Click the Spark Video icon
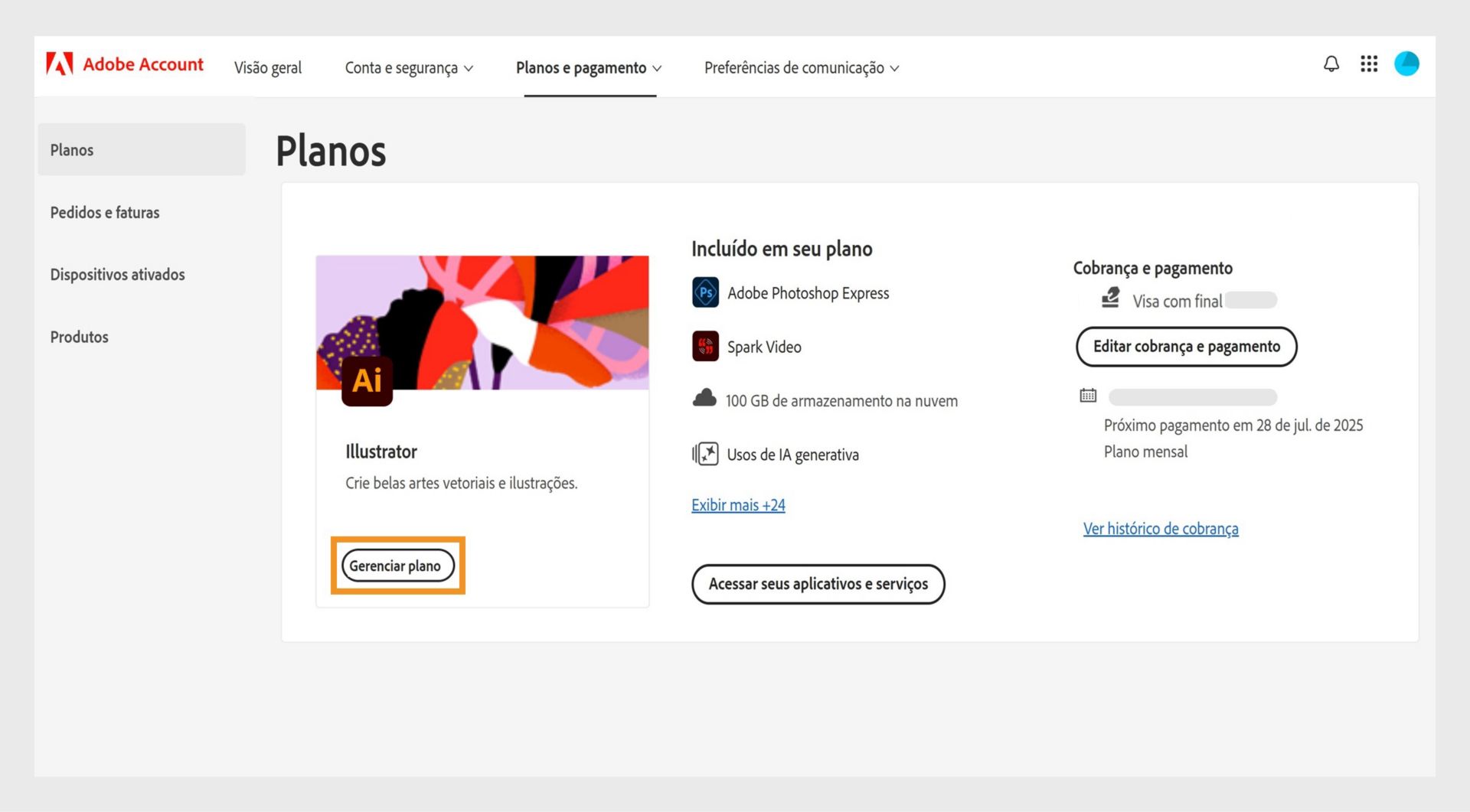Screen dimensions: 1470x812 tap(705, 346)
